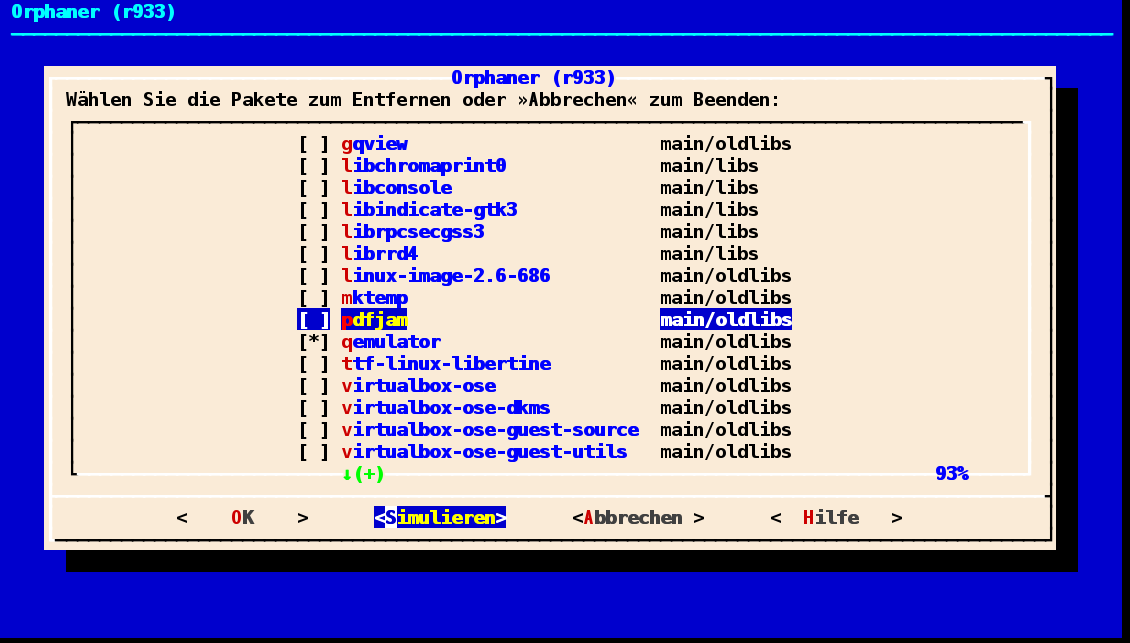Image resolution: width=1130 pixels, height=643 pixels.
Task: Open Hilfe for help
Action: [x=836, y=518]
